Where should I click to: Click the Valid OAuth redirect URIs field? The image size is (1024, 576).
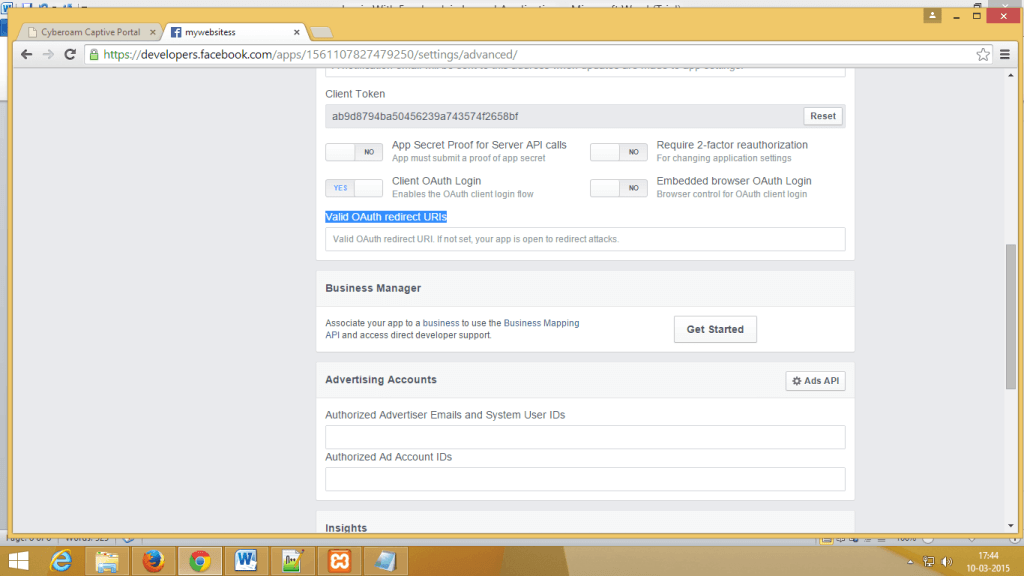[x=585, y=239]
